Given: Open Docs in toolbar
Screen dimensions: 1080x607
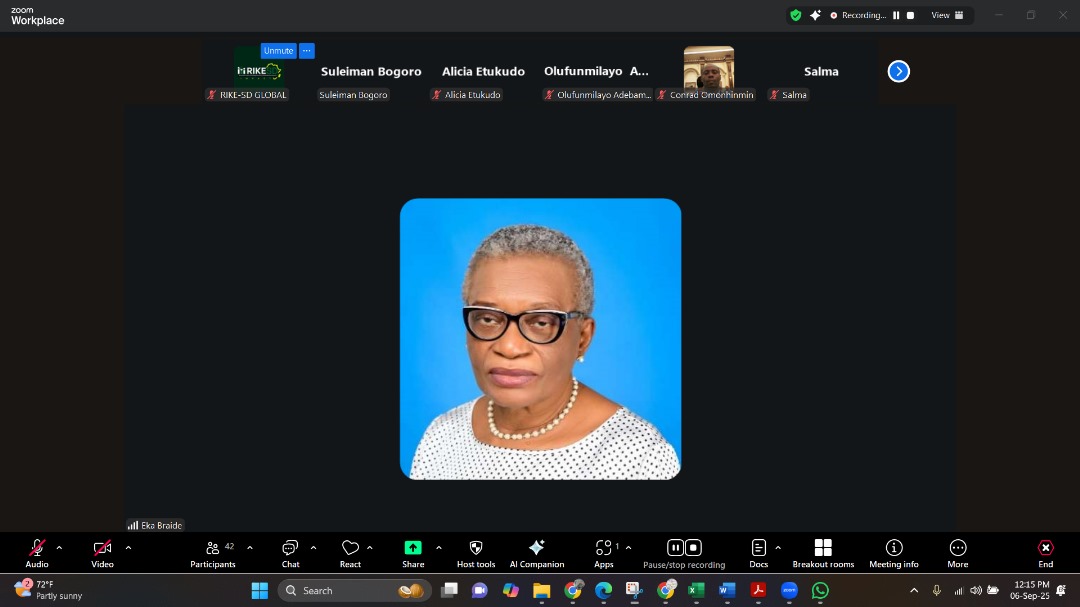Looking at the screenshot, I should tap(758, 553).
